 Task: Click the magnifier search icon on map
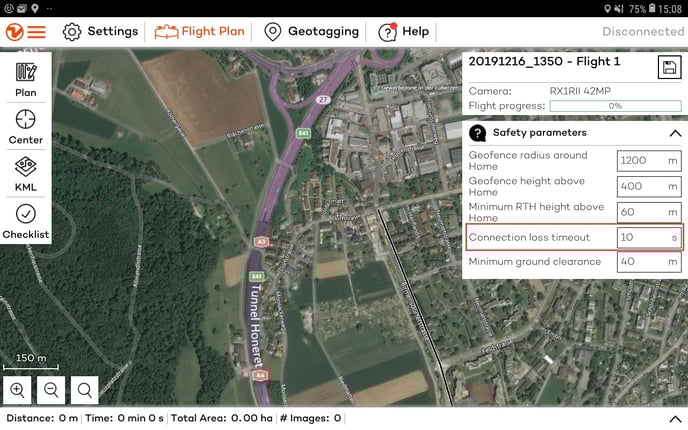pos(86,390)
